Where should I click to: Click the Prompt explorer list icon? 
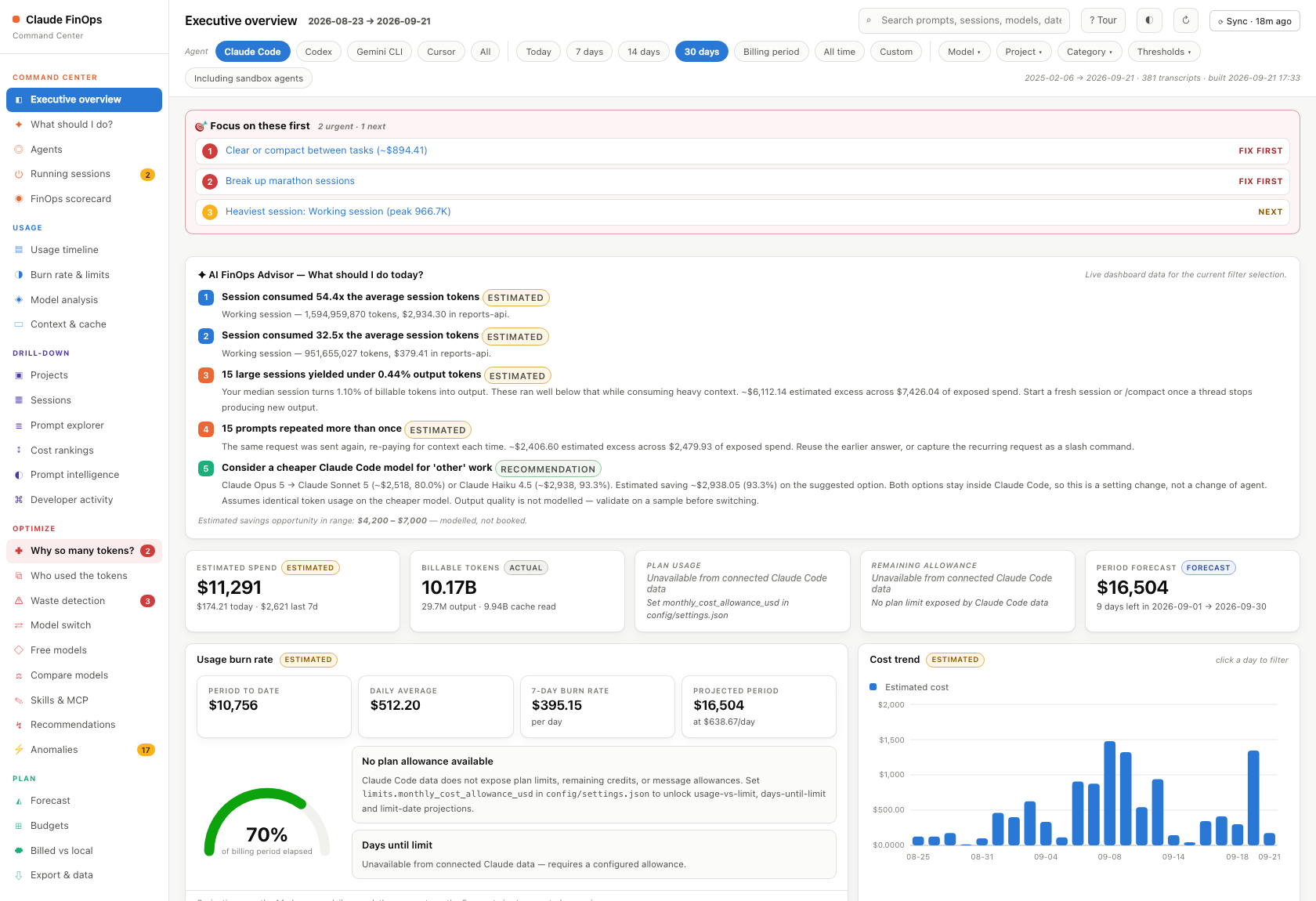coord(19,425)
